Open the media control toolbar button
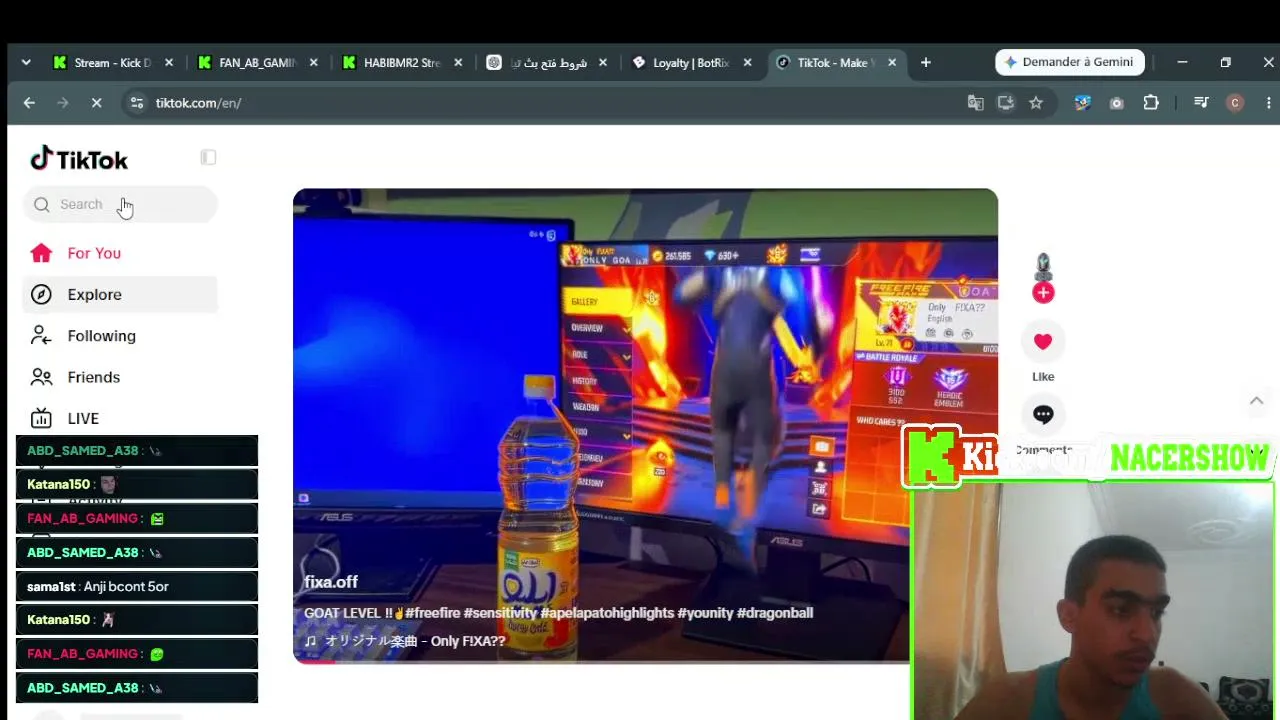The height and width of the screenshot is (720, 1280). pyautogui.click(x=1202, y=103)
